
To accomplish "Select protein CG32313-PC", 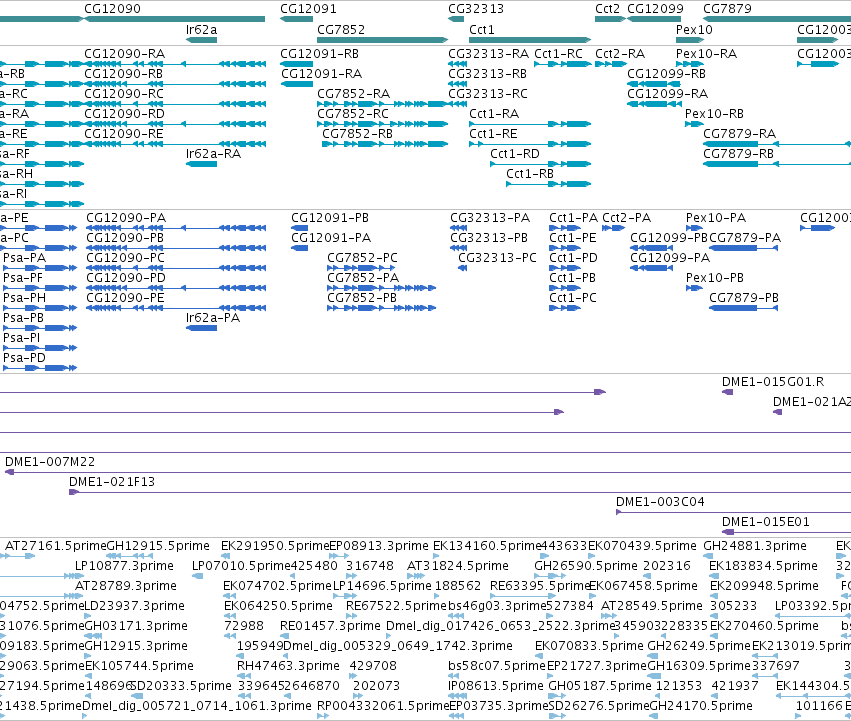I will pyautogui.click(x=463, y=268).
